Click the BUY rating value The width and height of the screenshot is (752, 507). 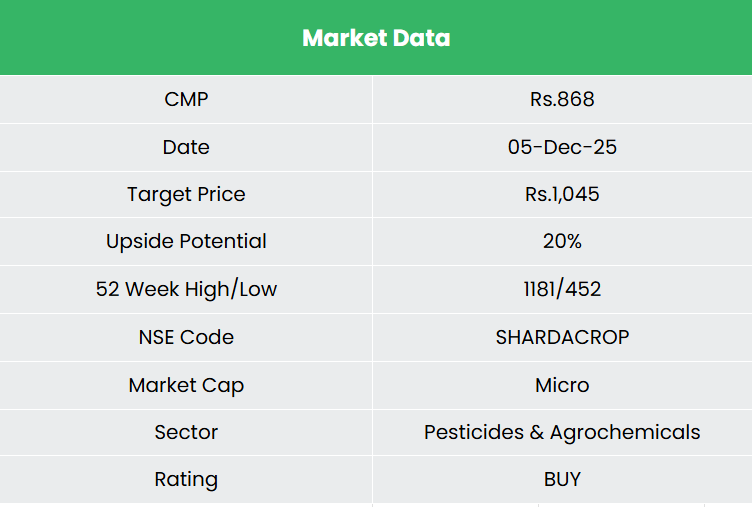coord(562,479)
